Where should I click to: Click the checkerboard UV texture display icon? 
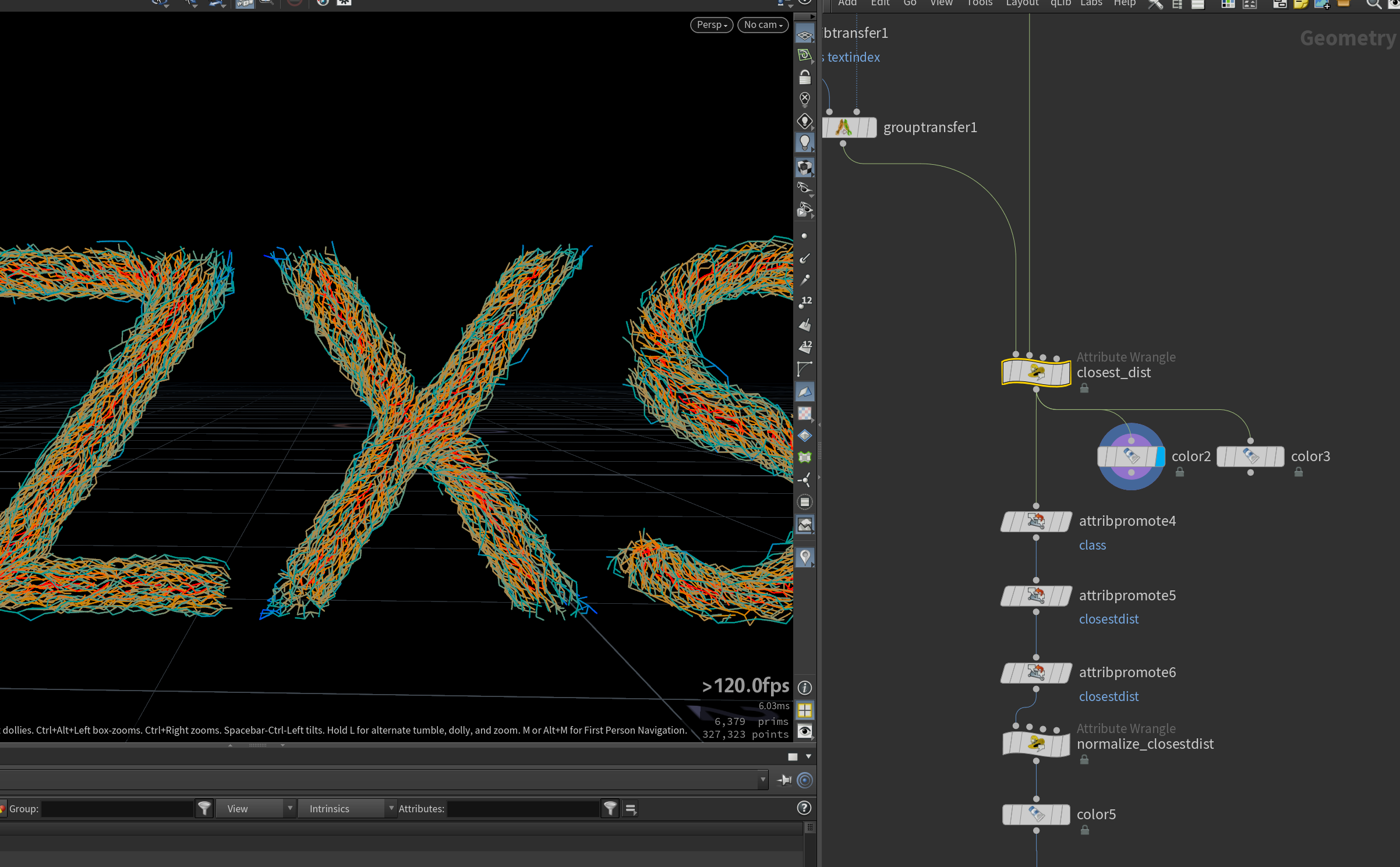(x=805, y=413)
